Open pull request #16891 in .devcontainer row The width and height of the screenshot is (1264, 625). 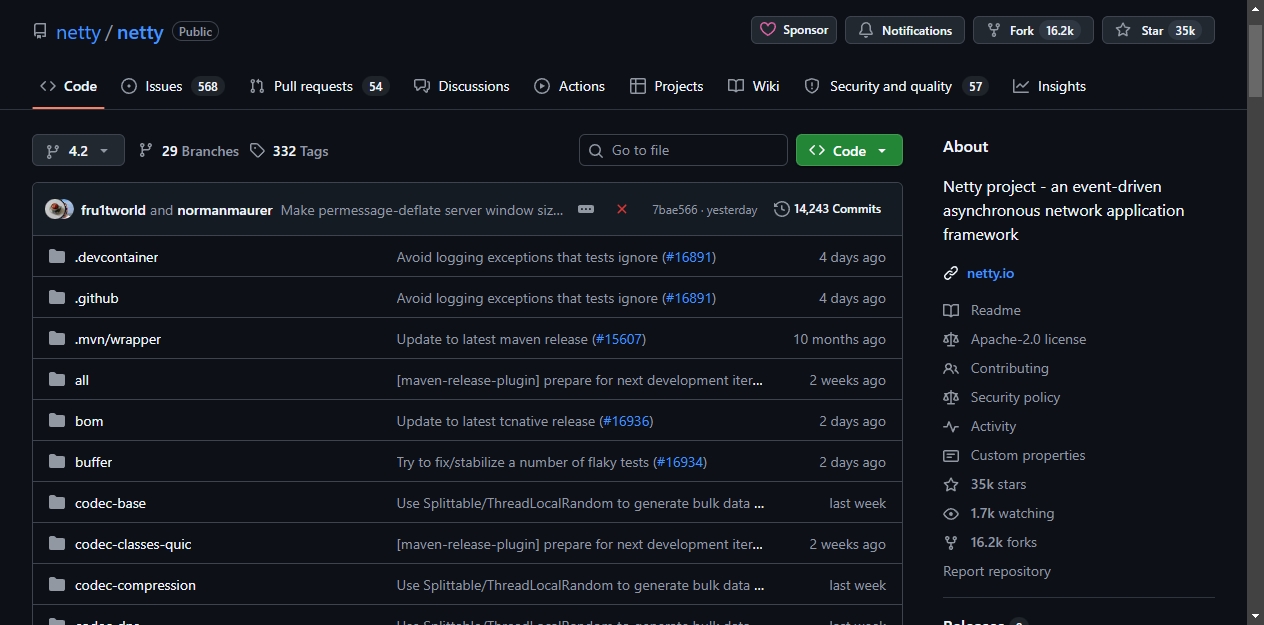click(x=689, y=257)
